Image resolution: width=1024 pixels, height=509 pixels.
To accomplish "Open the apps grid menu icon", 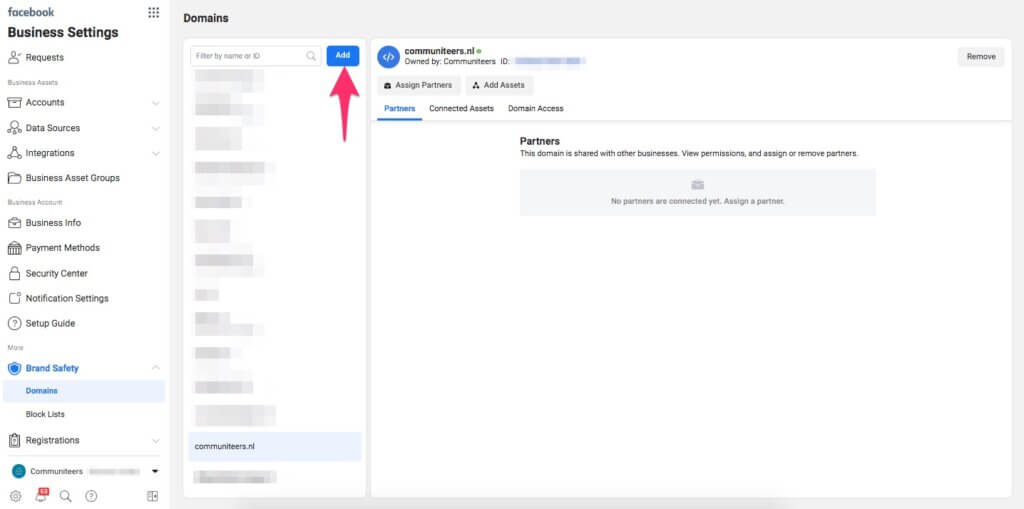I will (153, 12).
